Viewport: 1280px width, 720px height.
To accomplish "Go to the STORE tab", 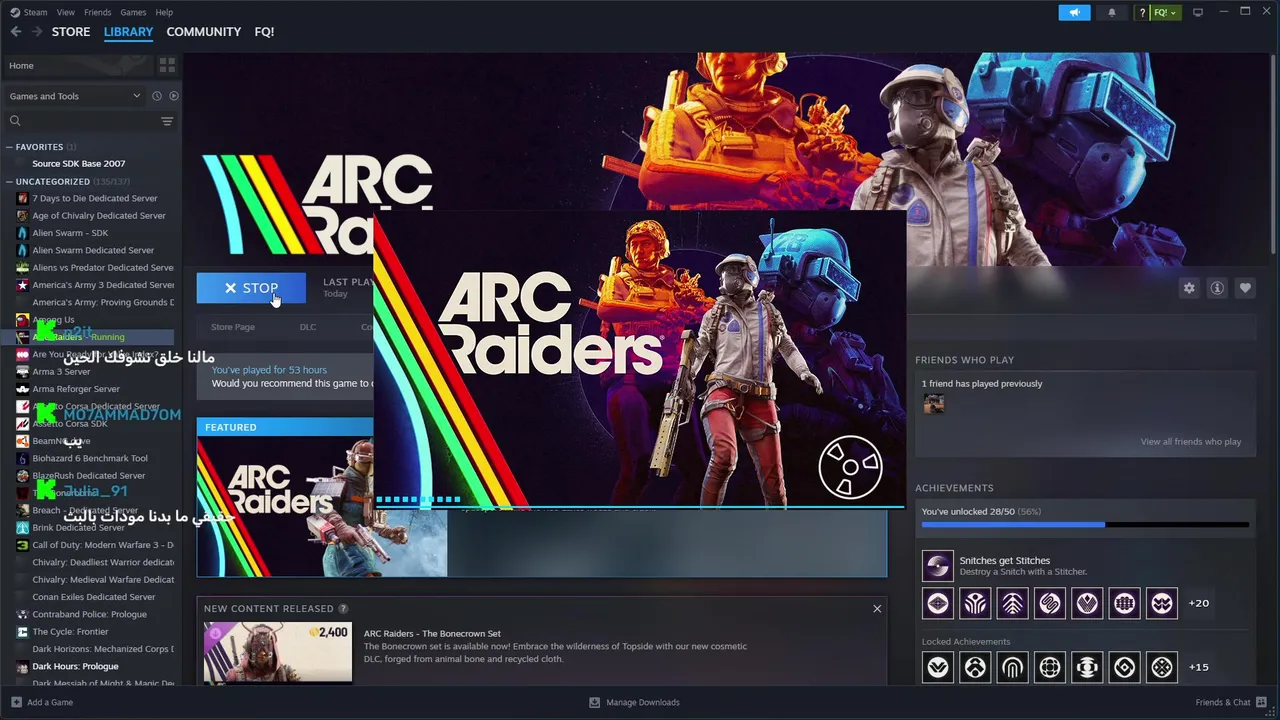I will click(71, 32).
